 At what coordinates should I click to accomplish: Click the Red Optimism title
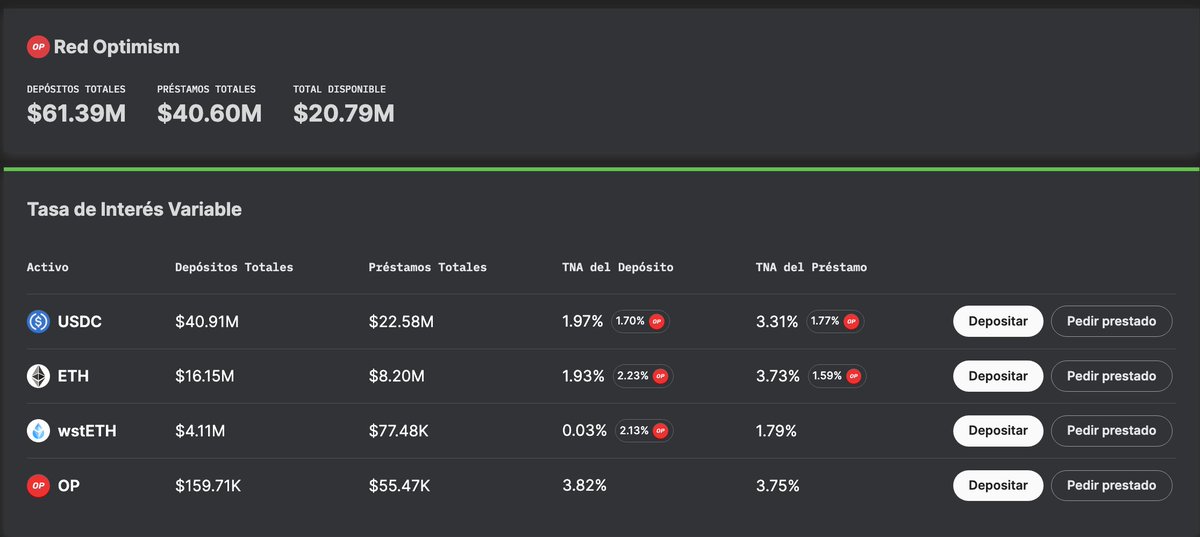pyautogui.click(x=117, y=47)
